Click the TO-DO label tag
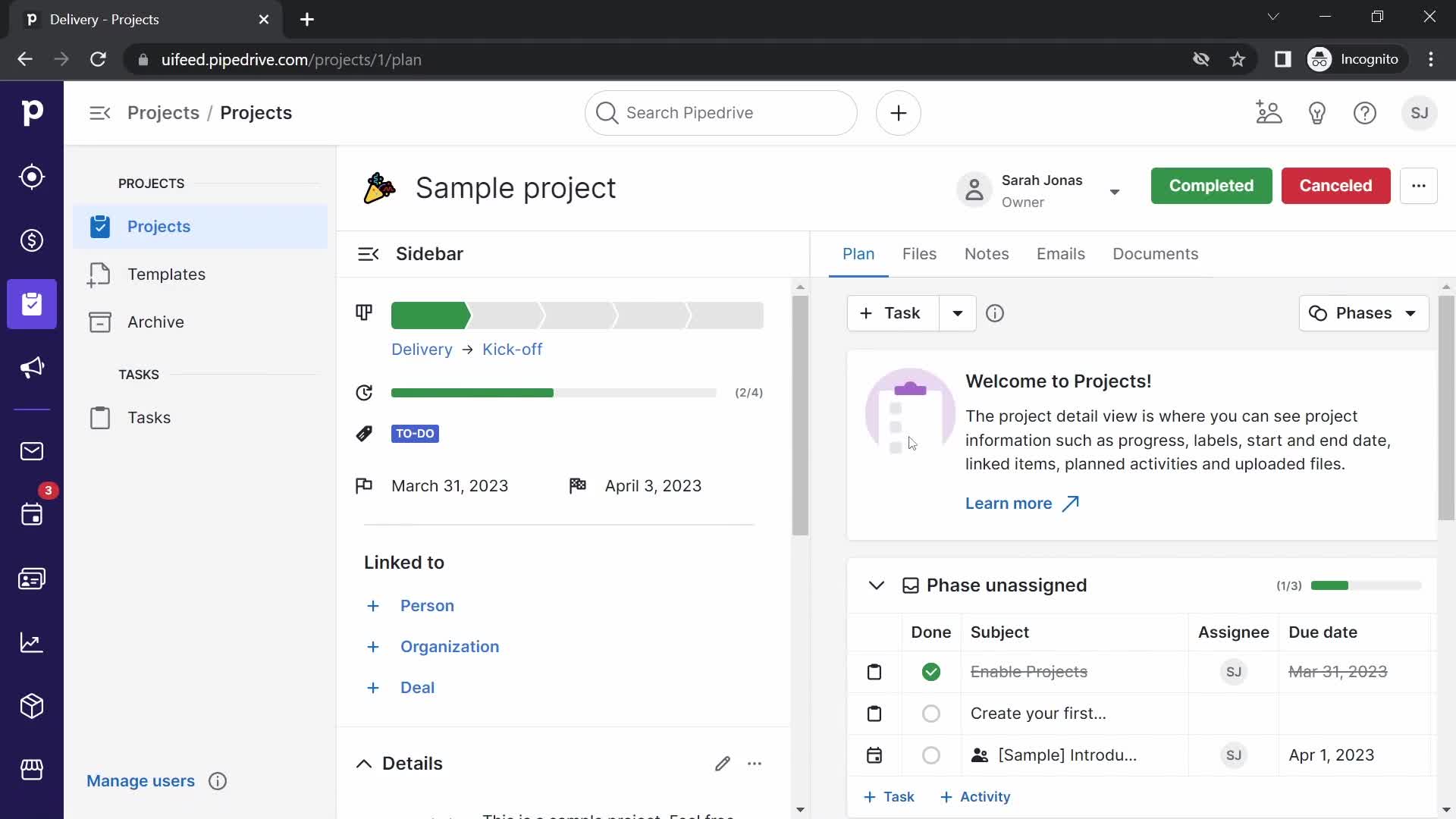Viewport: 1456px width, 819px height. pos(415,434)
